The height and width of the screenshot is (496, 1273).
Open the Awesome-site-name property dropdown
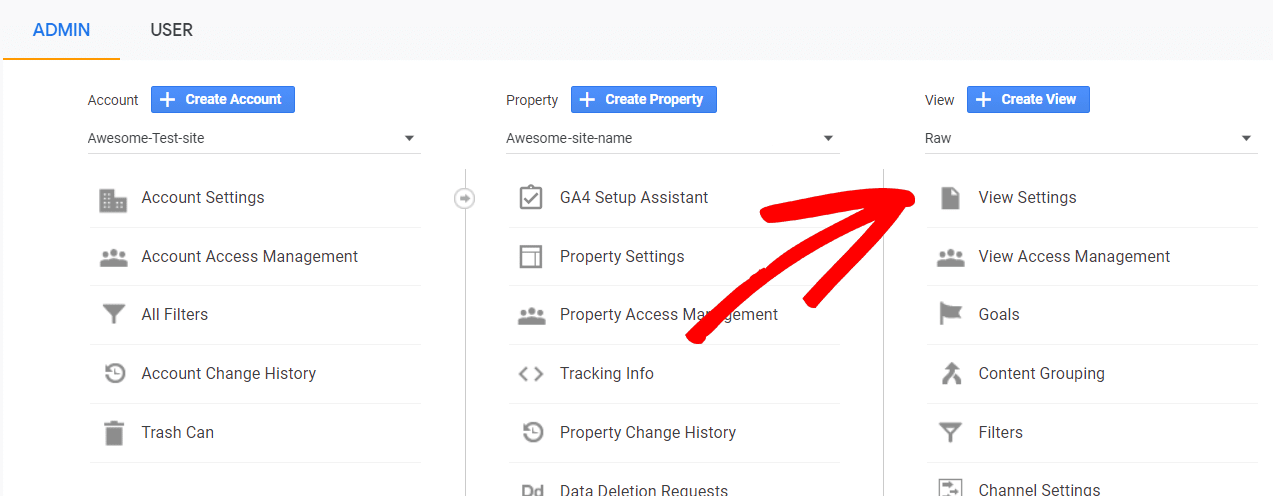point(672,138)
